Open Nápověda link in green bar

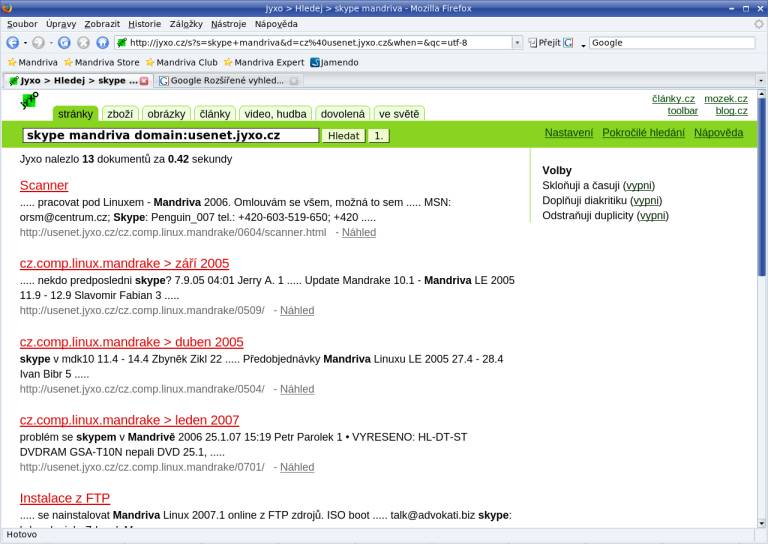tap(719, 133)
